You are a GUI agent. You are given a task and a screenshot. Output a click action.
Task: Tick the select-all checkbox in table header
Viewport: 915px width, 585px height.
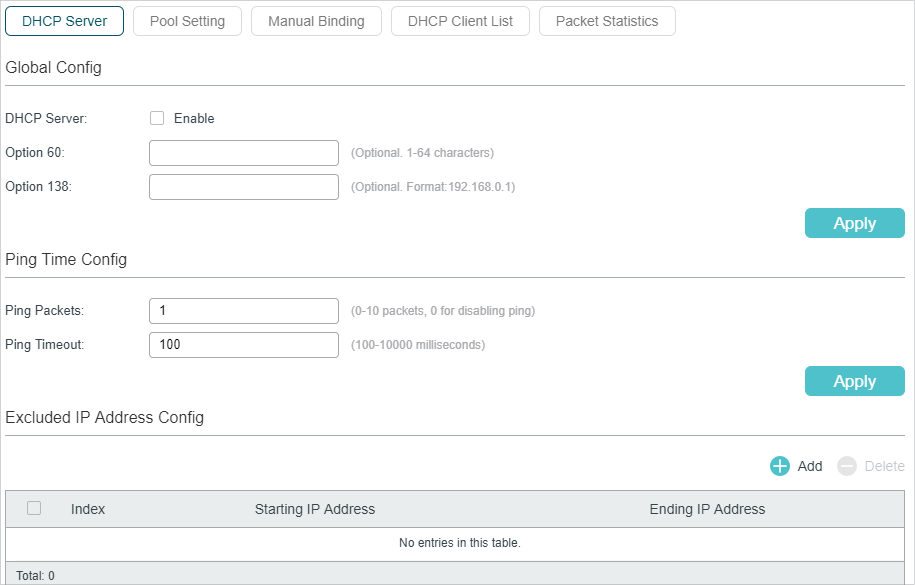tap(34, 508)
